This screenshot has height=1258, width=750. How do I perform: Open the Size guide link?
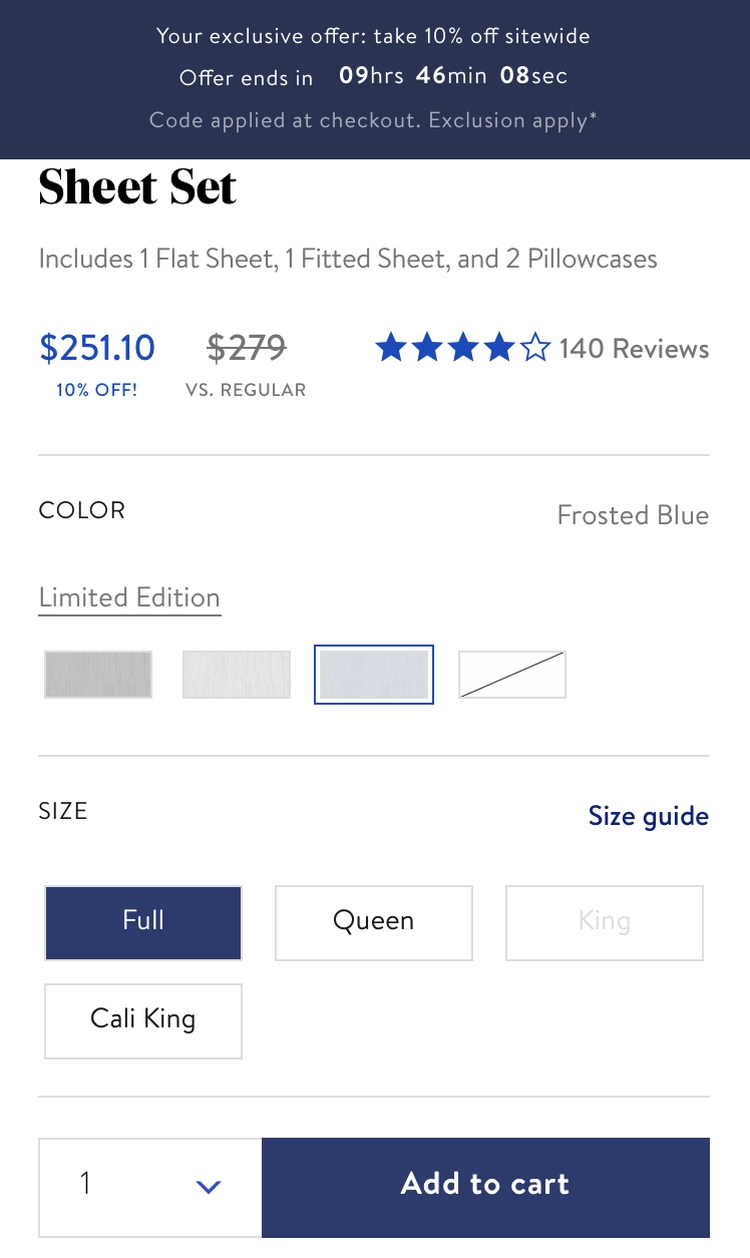[x=648, y=816]
